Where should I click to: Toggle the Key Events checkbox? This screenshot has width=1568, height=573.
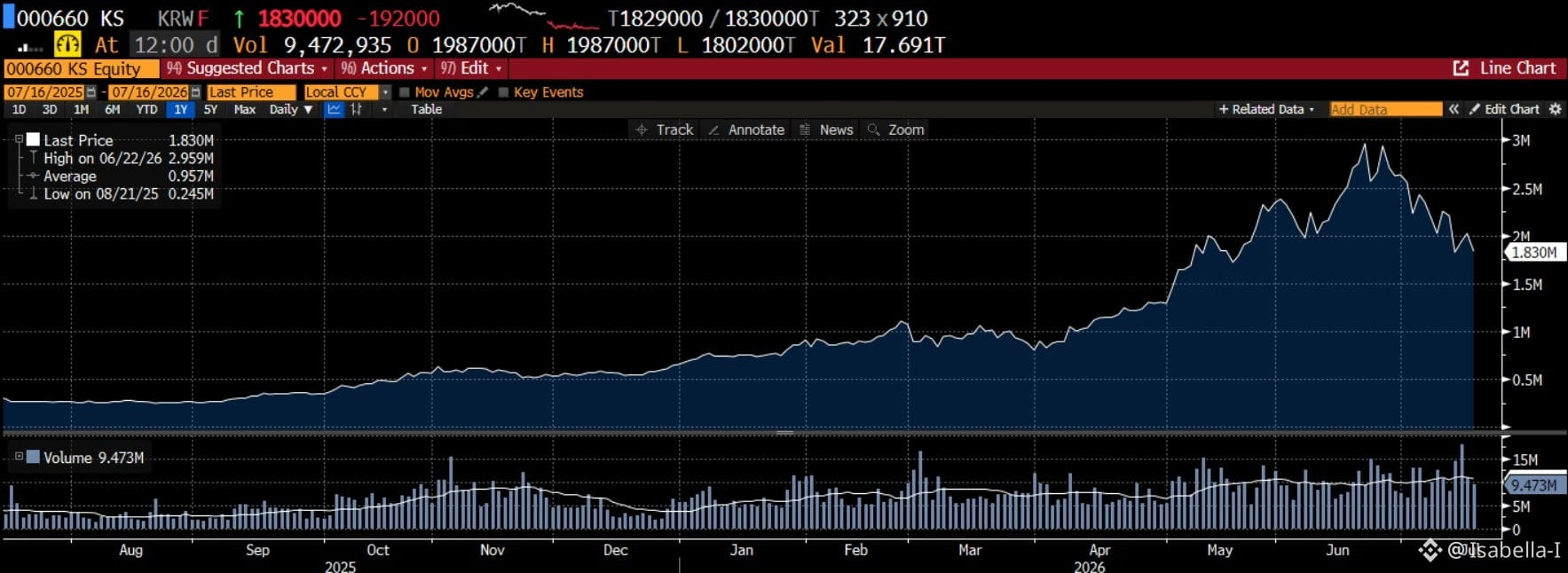(x=504, y=92)
